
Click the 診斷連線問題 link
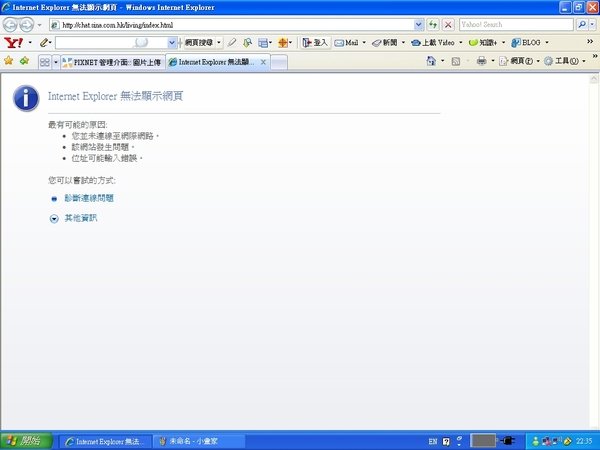89,198
